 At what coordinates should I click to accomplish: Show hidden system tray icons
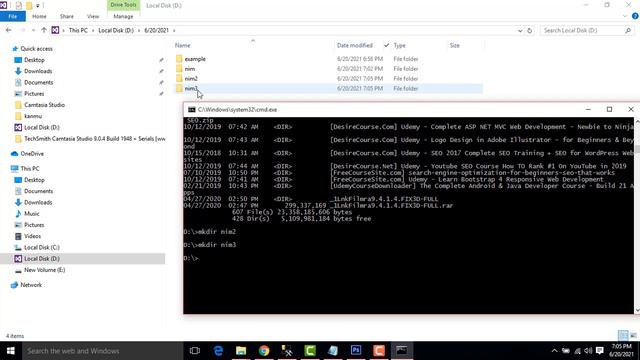click(554, 351)
